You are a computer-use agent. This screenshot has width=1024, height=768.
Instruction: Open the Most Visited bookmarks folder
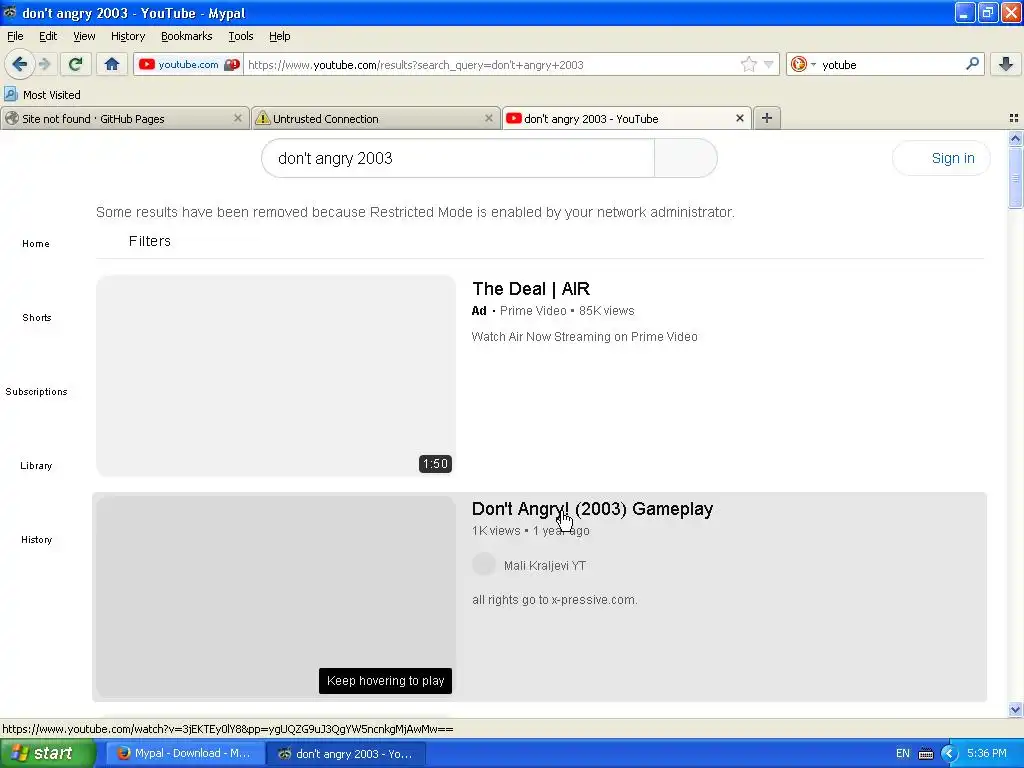pyautogui.click(x=42, y=95)
